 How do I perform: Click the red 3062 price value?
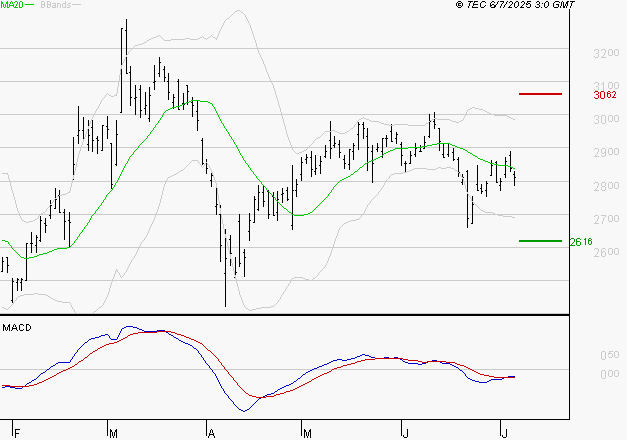pos(605,95)
